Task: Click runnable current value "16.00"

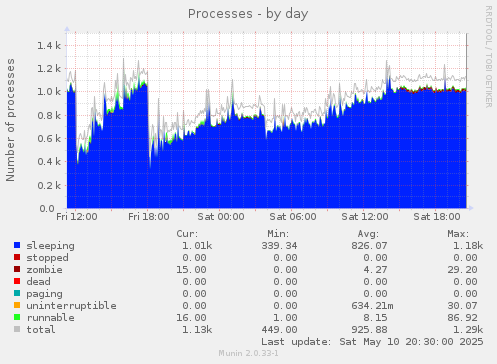Action: (x=191, y=318)
